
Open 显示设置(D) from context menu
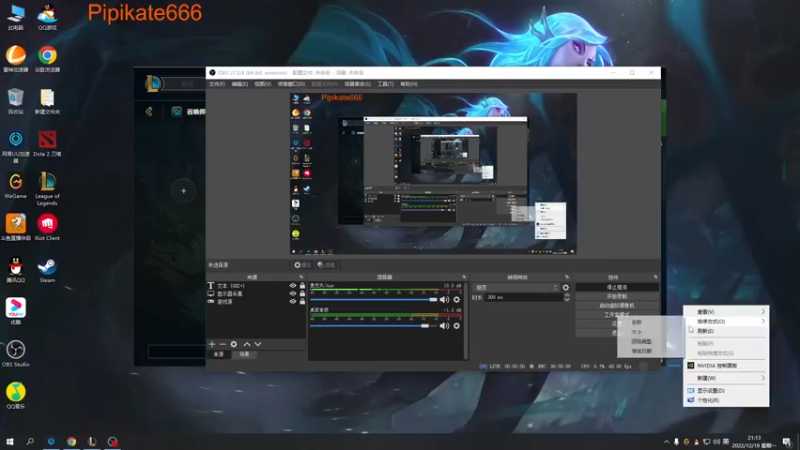coord(726,390)
